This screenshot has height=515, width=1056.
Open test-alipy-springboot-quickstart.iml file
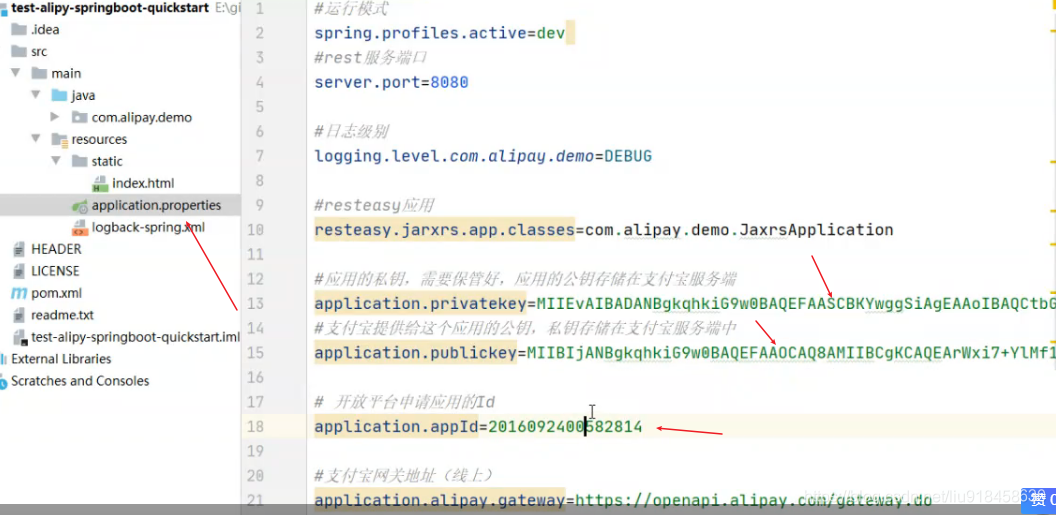click(x=135, y=337)
